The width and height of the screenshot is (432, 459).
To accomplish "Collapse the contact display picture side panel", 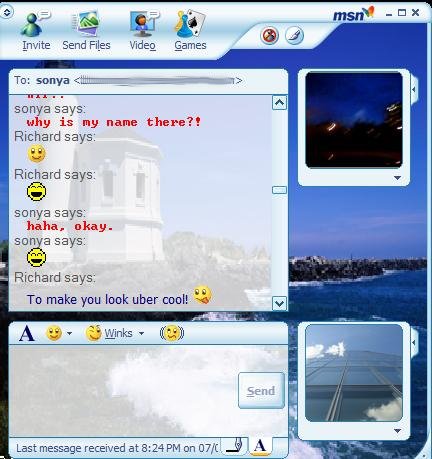I will tap(414, 89).
